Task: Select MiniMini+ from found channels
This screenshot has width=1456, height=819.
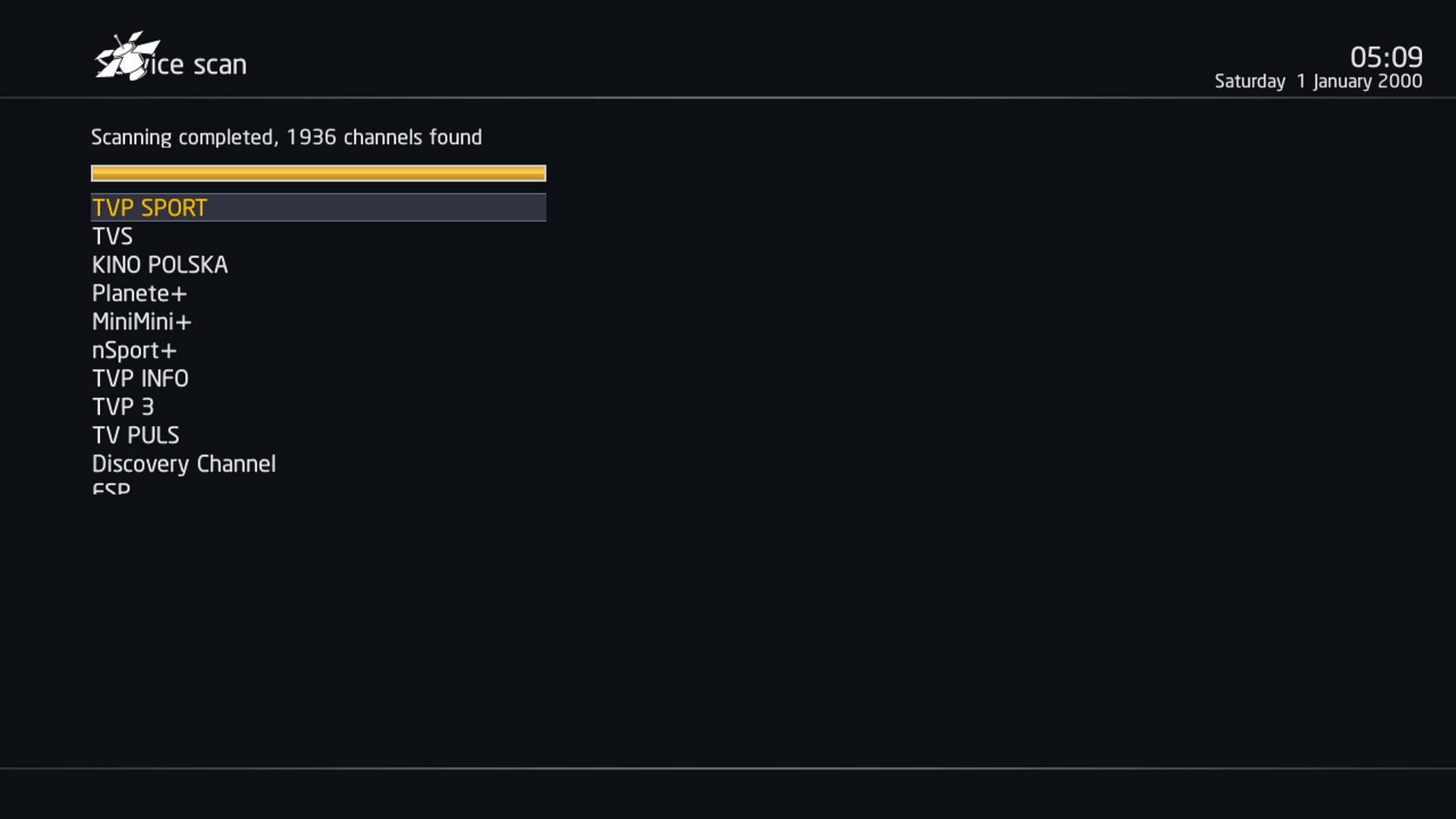Action: pos(142,322)
